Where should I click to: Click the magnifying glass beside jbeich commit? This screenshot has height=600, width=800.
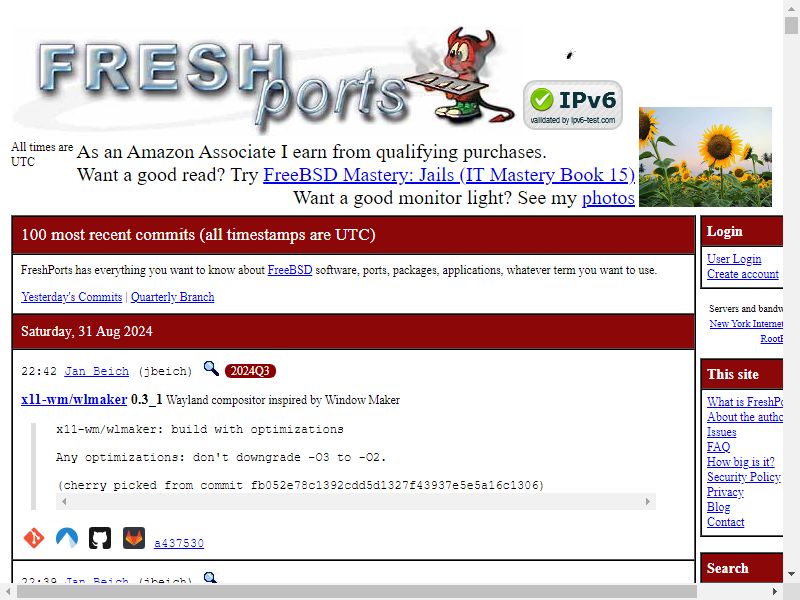(x=211, y=368)
